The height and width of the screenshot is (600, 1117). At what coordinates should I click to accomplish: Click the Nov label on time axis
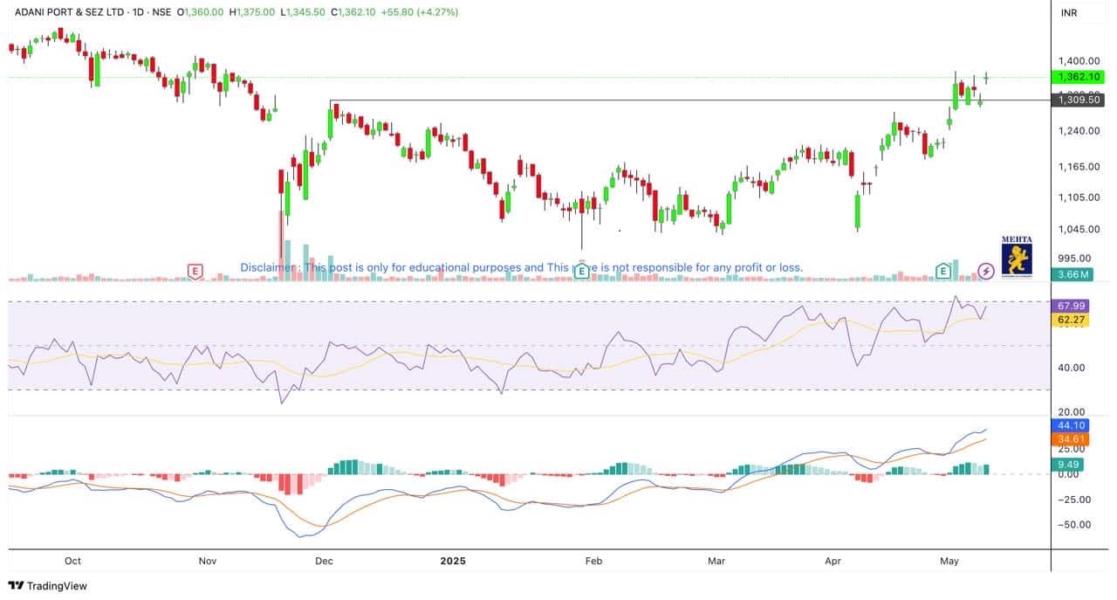coord(207,561)
